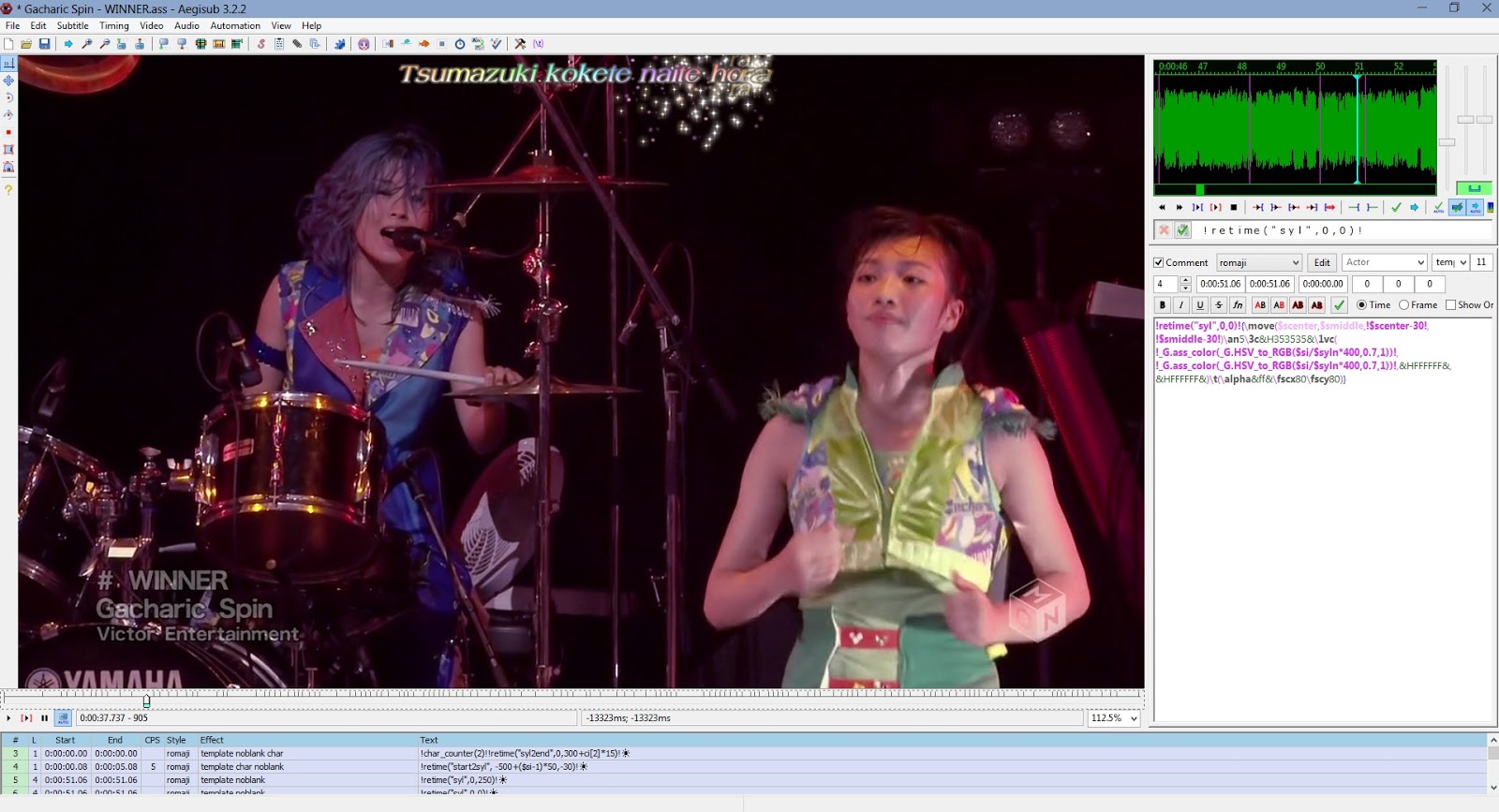
Task: Open the font chooser with the fn button
Action: point(1238,305)
